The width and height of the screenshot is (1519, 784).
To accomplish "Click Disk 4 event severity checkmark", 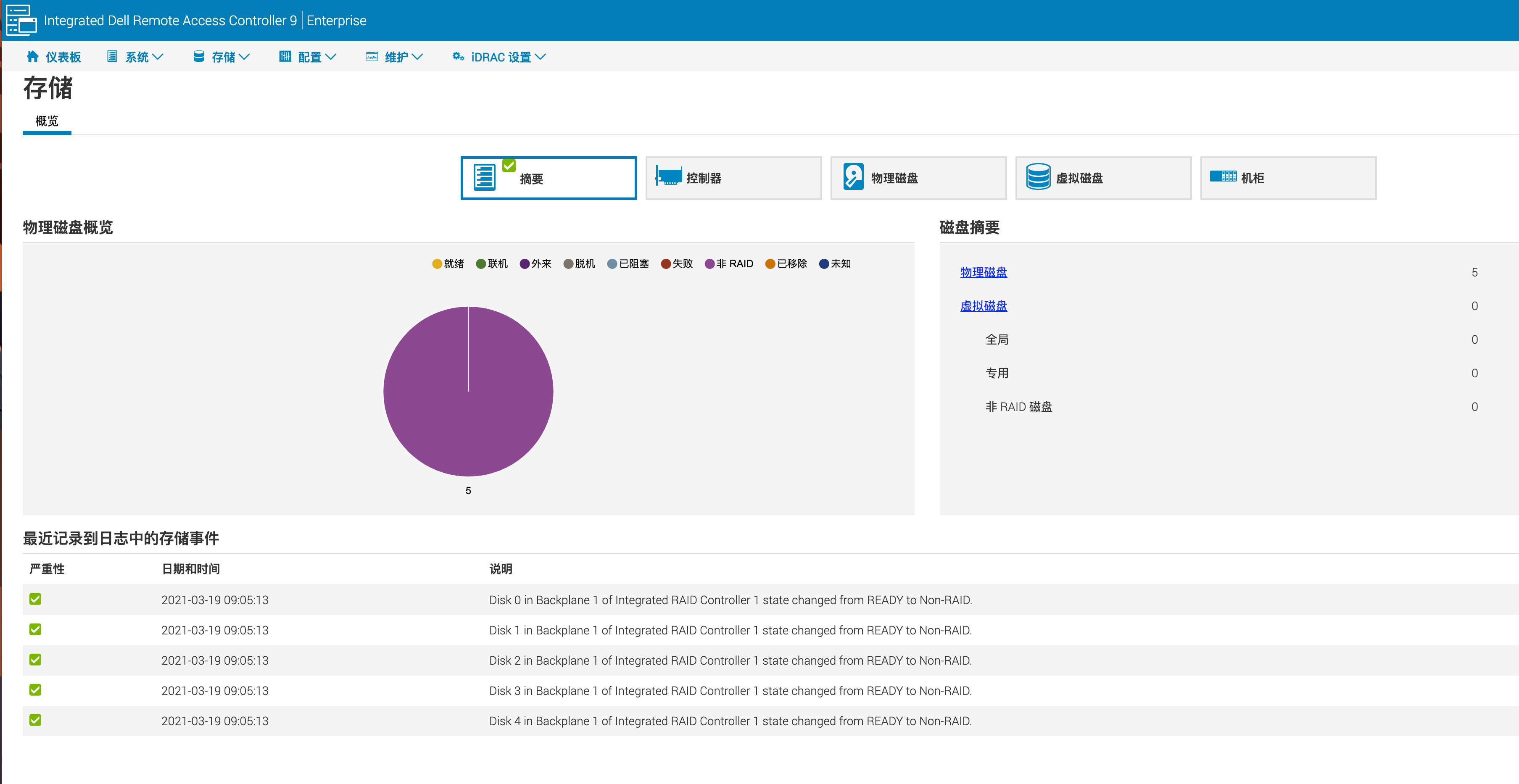I will (x=35, y=720).
